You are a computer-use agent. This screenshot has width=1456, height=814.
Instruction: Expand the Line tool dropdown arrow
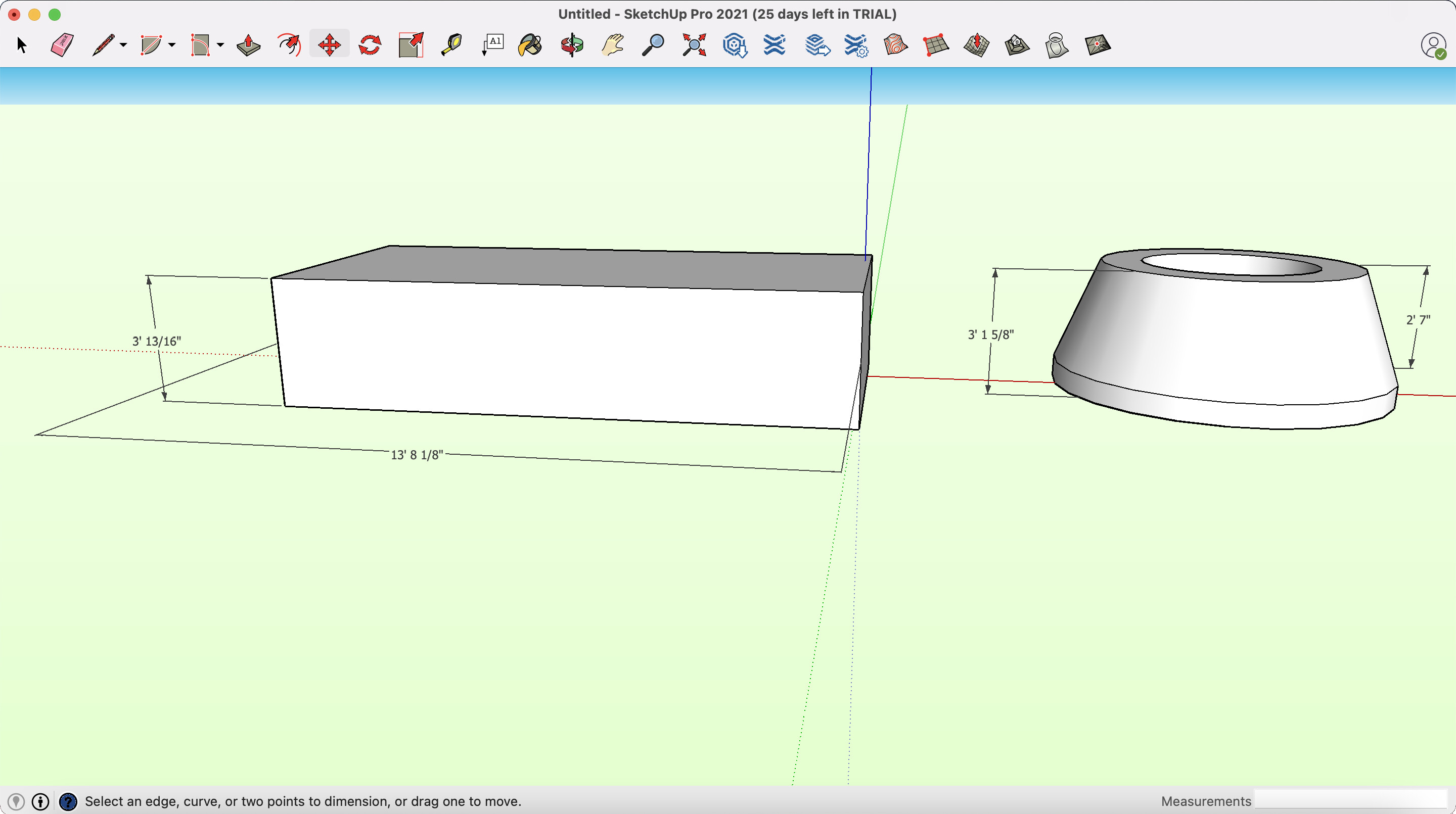click(123, 44)
